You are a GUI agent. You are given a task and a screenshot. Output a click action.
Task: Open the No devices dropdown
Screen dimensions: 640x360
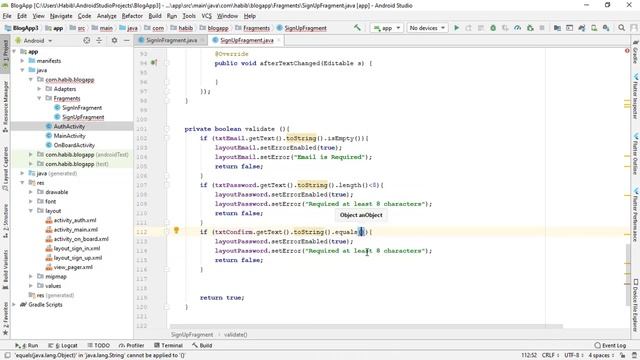pyautogui.click(x=427, y=28)
